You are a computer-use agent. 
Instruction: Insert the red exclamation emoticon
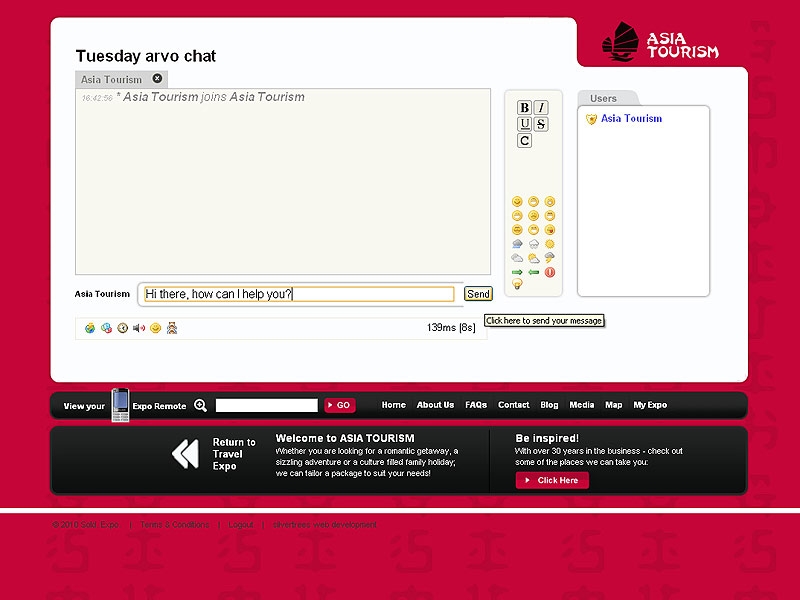[550, 272]
